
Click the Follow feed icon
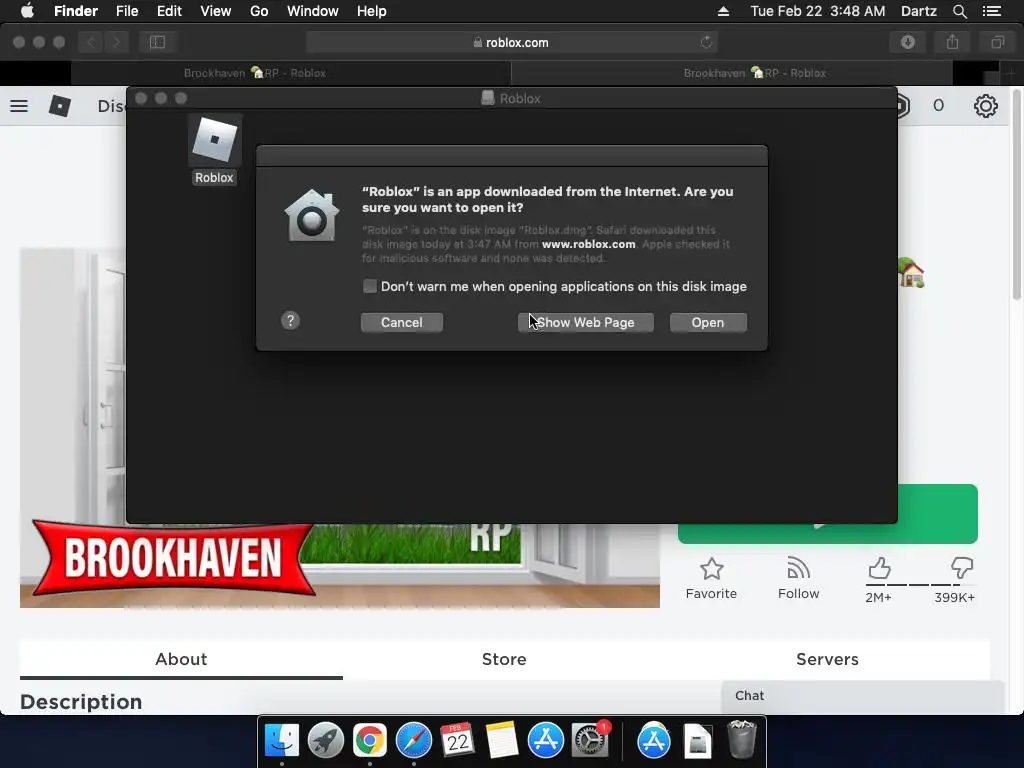point(798,569)
